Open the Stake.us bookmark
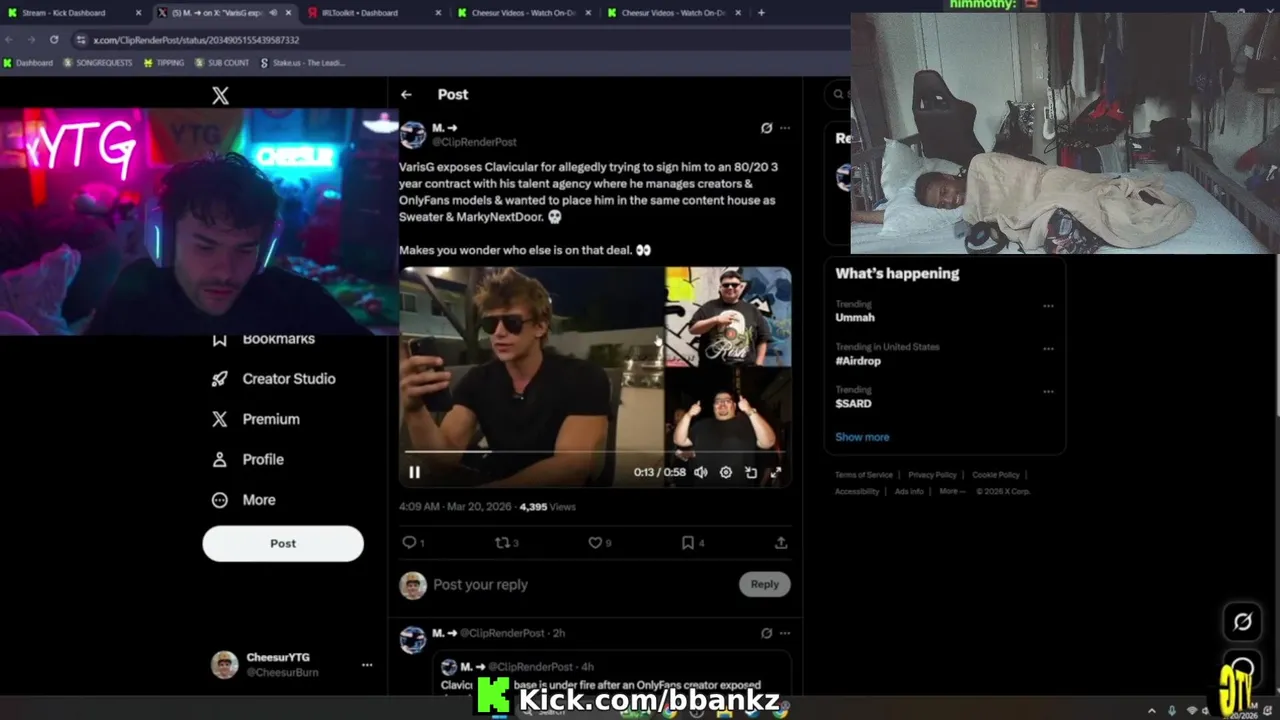The image size is (1280, 720). click(x=302, y=63)
